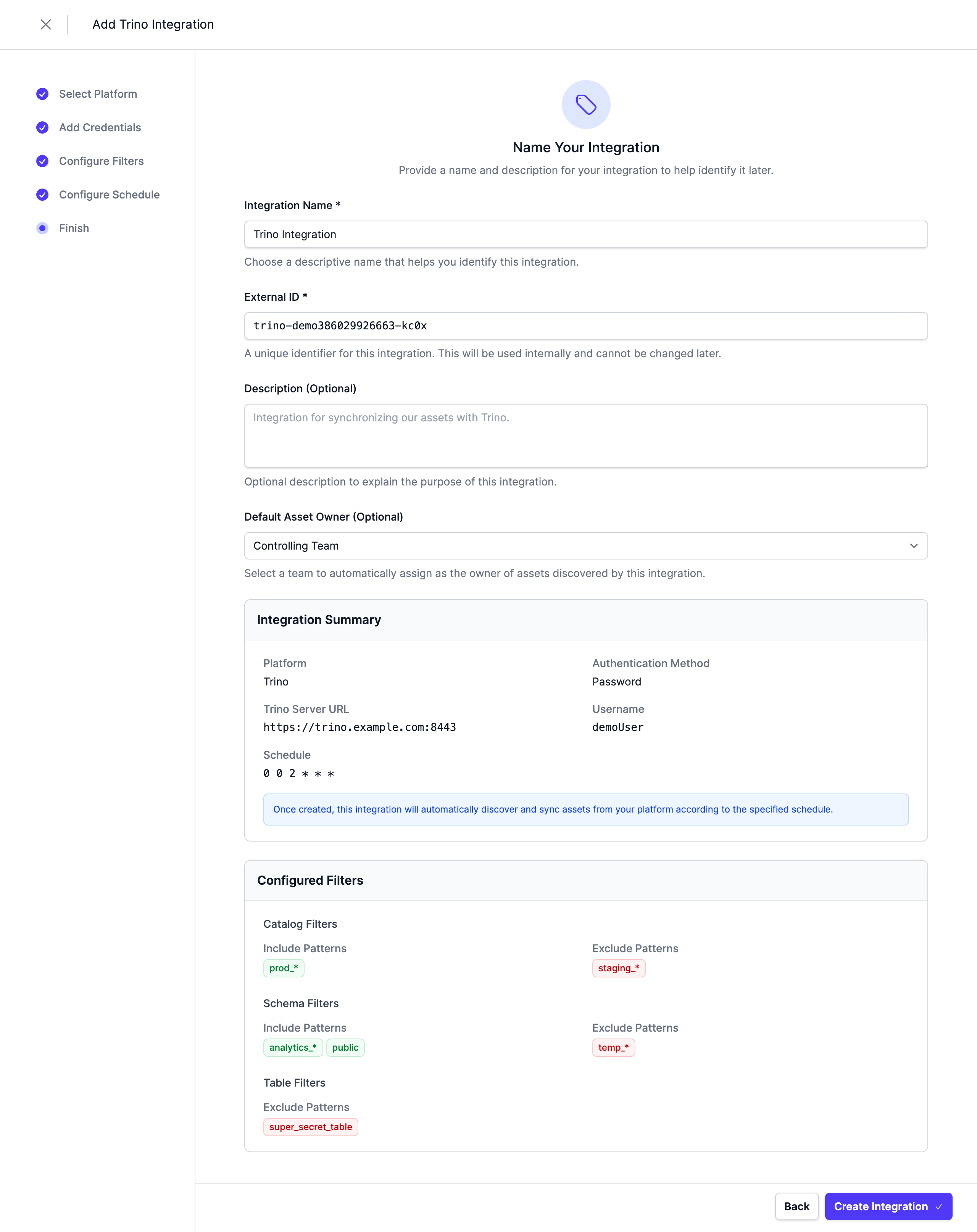Go to the Configure Schedule step
Viewport: 977px width, 1232px height.
pos(109,195)
